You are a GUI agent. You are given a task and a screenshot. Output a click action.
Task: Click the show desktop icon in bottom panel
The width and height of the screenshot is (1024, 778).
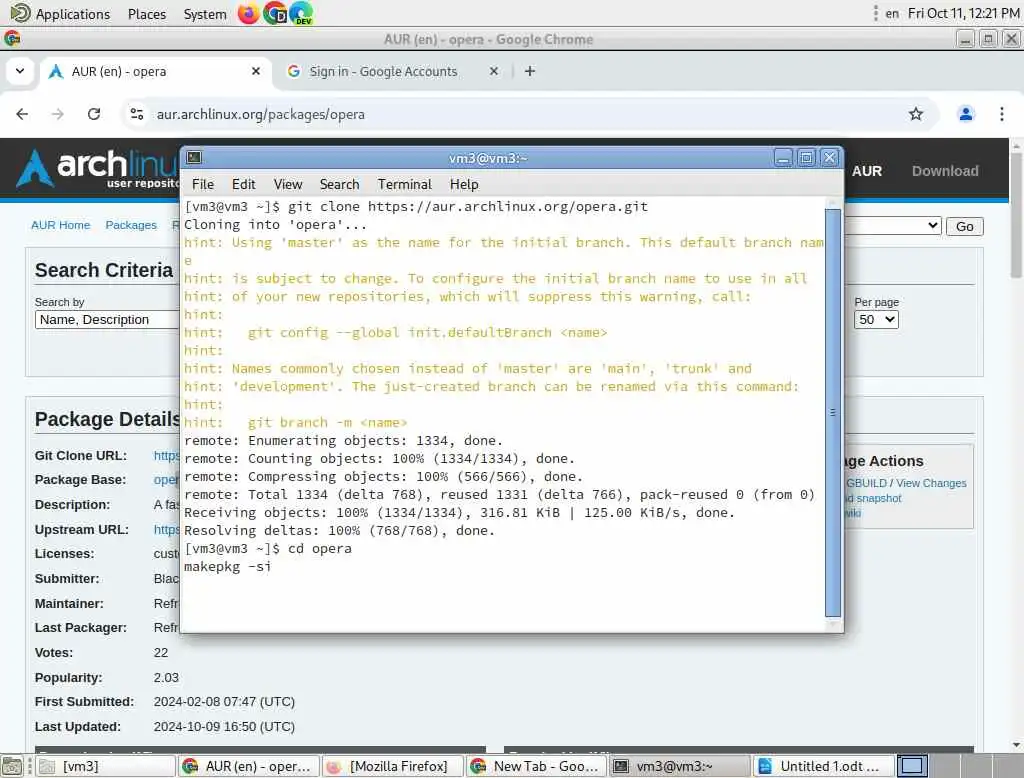(x=11, y=766)
